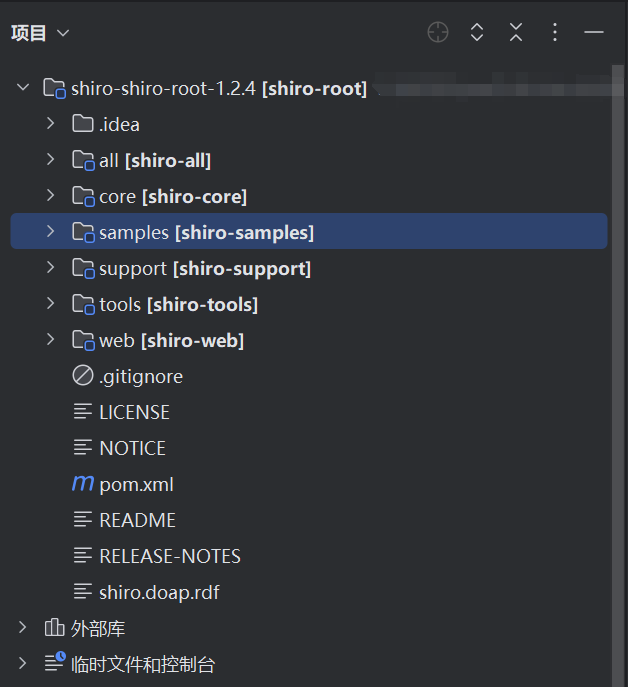Open the three-dot options menu
The width and height of the screenshot is (628, 687).
555,33
